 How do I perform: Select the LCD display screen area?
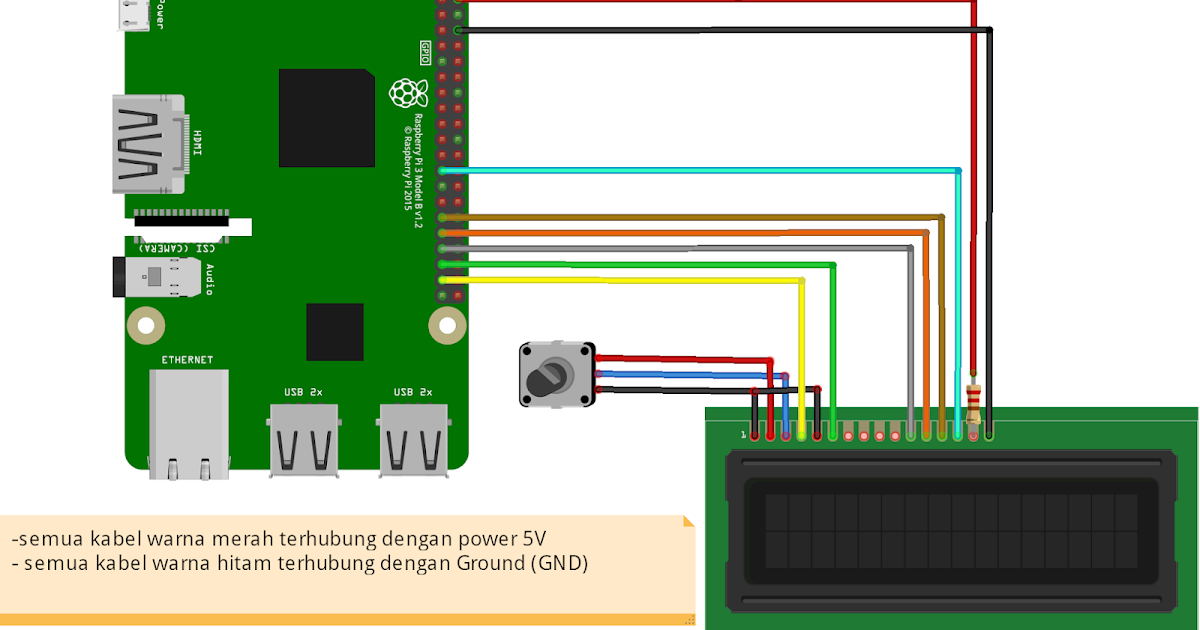tap(950, 530)
